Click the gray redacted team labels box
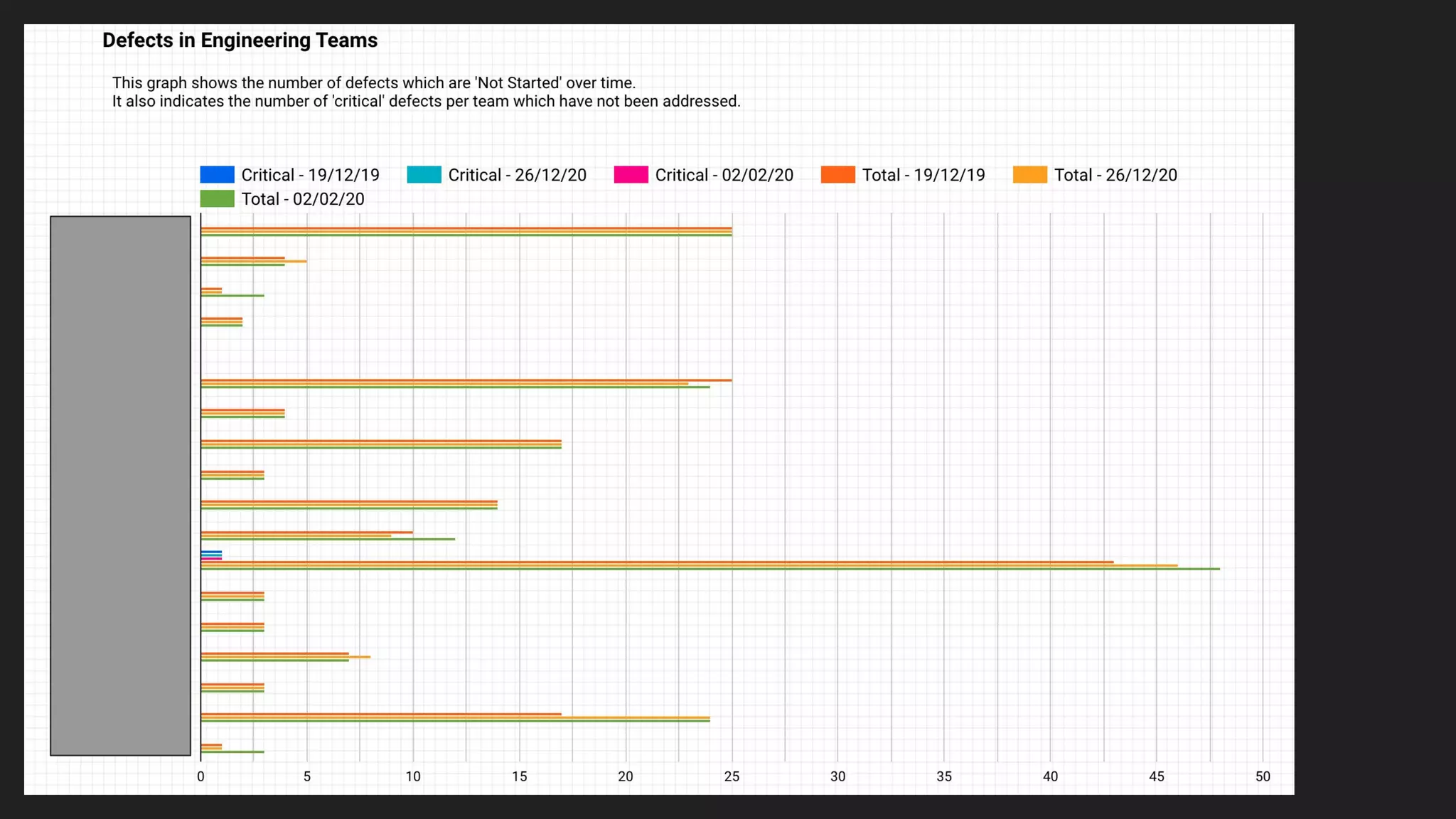The height and width of the screenshot is (819, 1456). [x=120, y=486]
